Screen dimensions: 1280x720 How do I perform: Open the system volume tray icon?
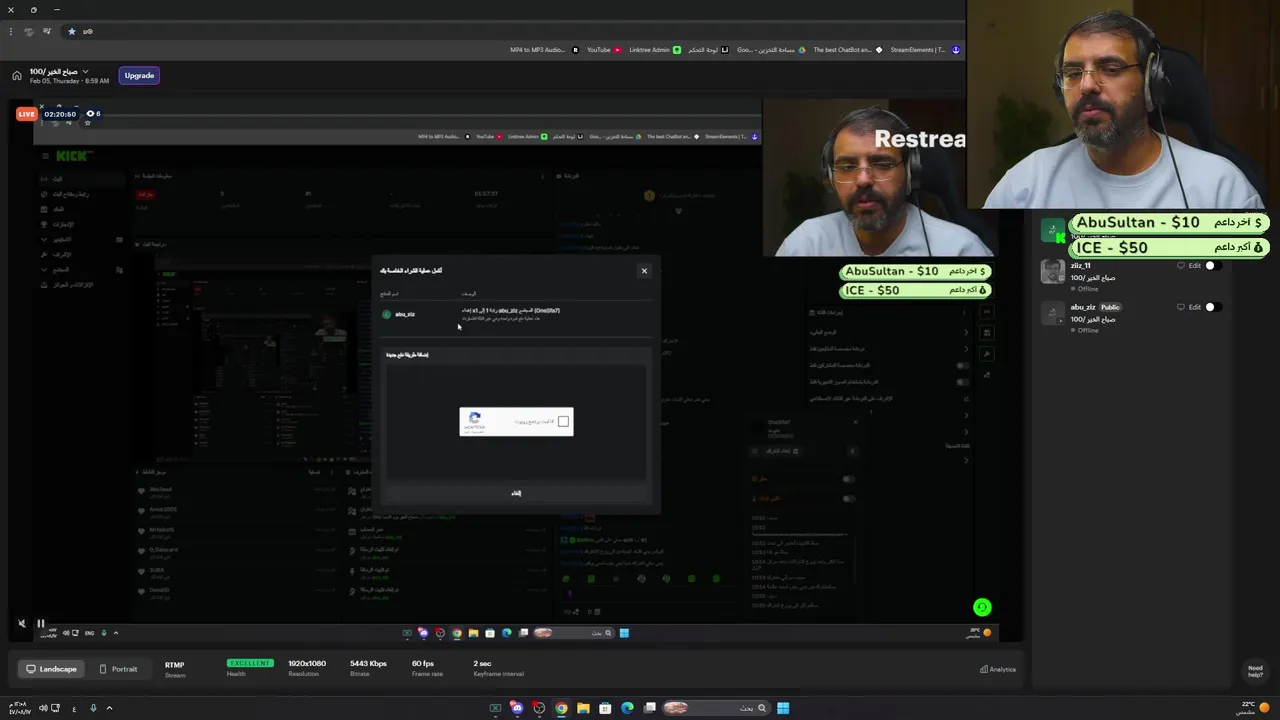(43, 708)
